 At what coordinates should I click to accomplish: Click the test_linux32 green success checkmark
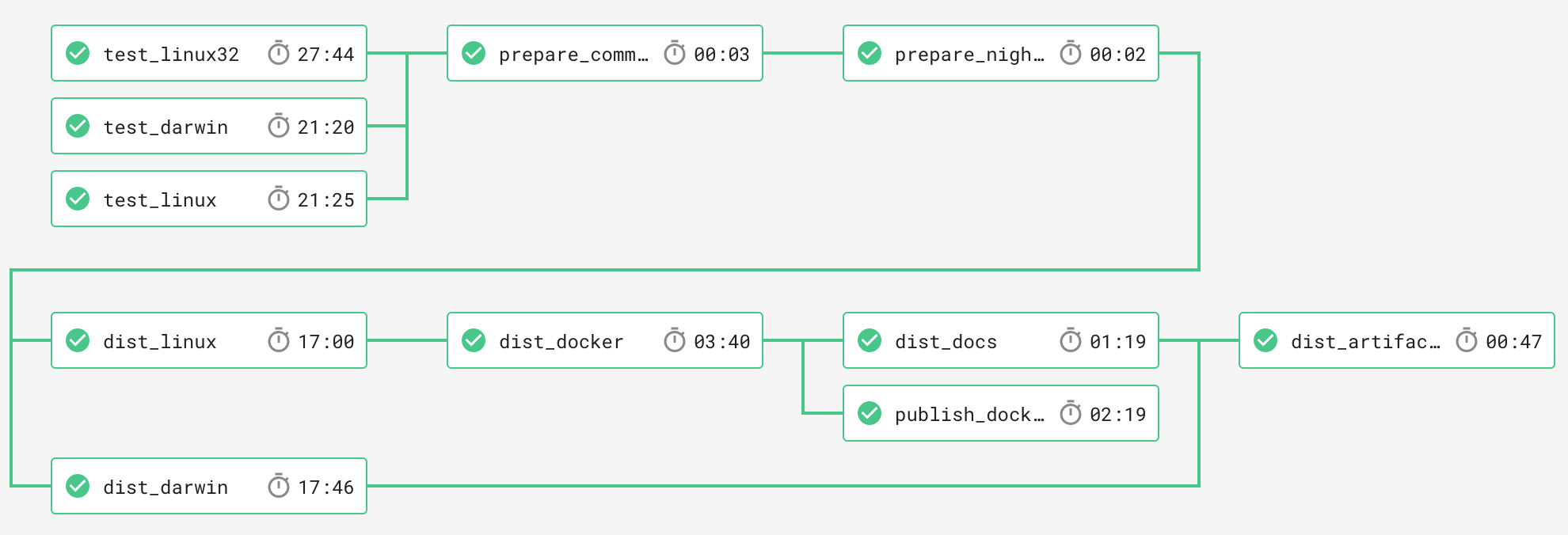coord(78,53)
